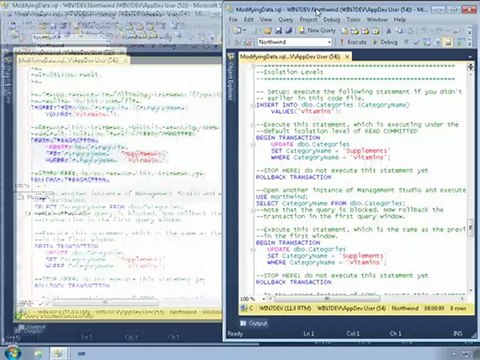Click the first BEGIN TRANSACTION line
480x360 pixels.
click(288, 138)
